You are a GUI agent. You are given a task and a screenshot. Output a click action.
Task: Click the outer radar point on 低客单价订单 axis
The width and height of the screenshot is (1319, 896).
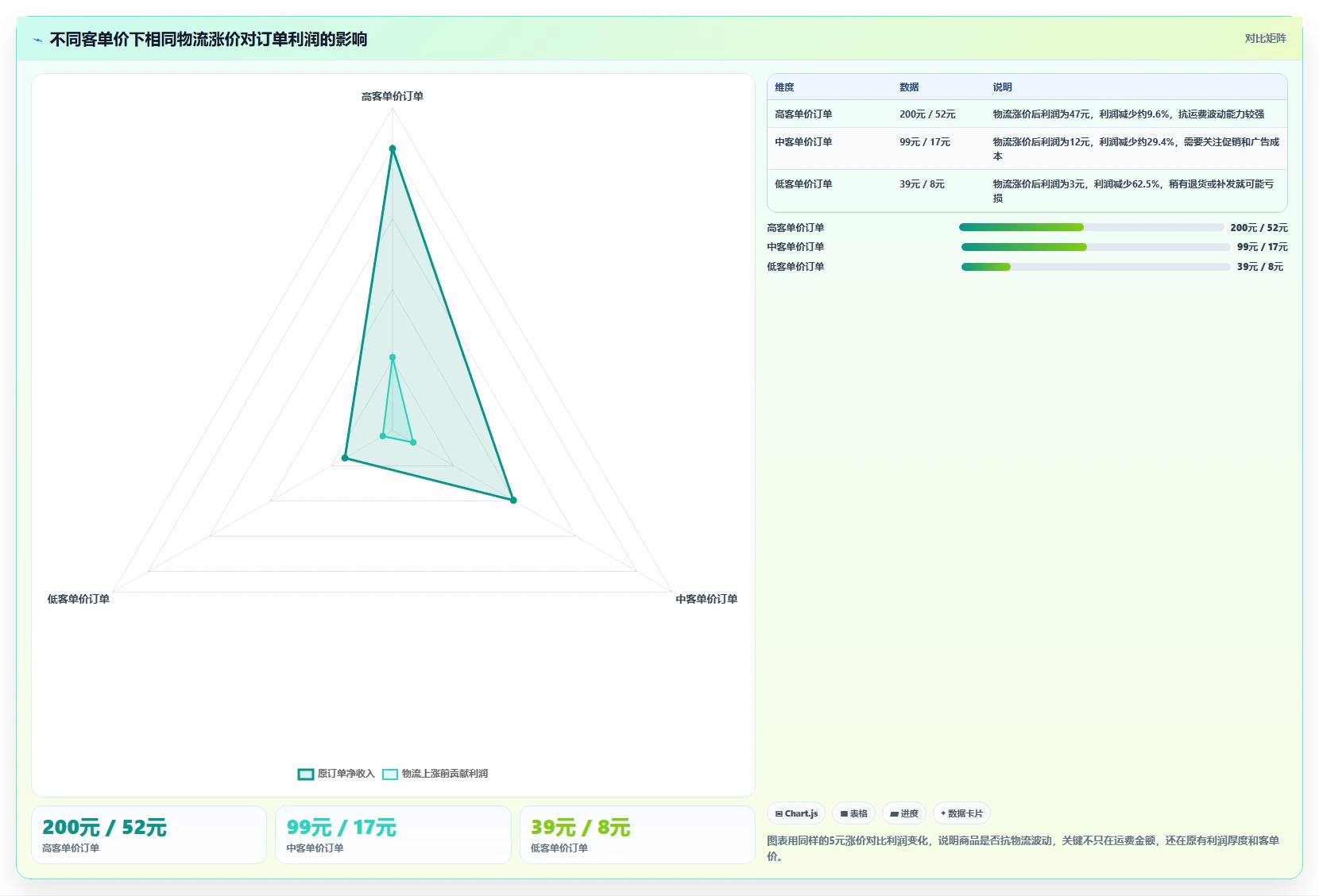[x=345, y=458]
